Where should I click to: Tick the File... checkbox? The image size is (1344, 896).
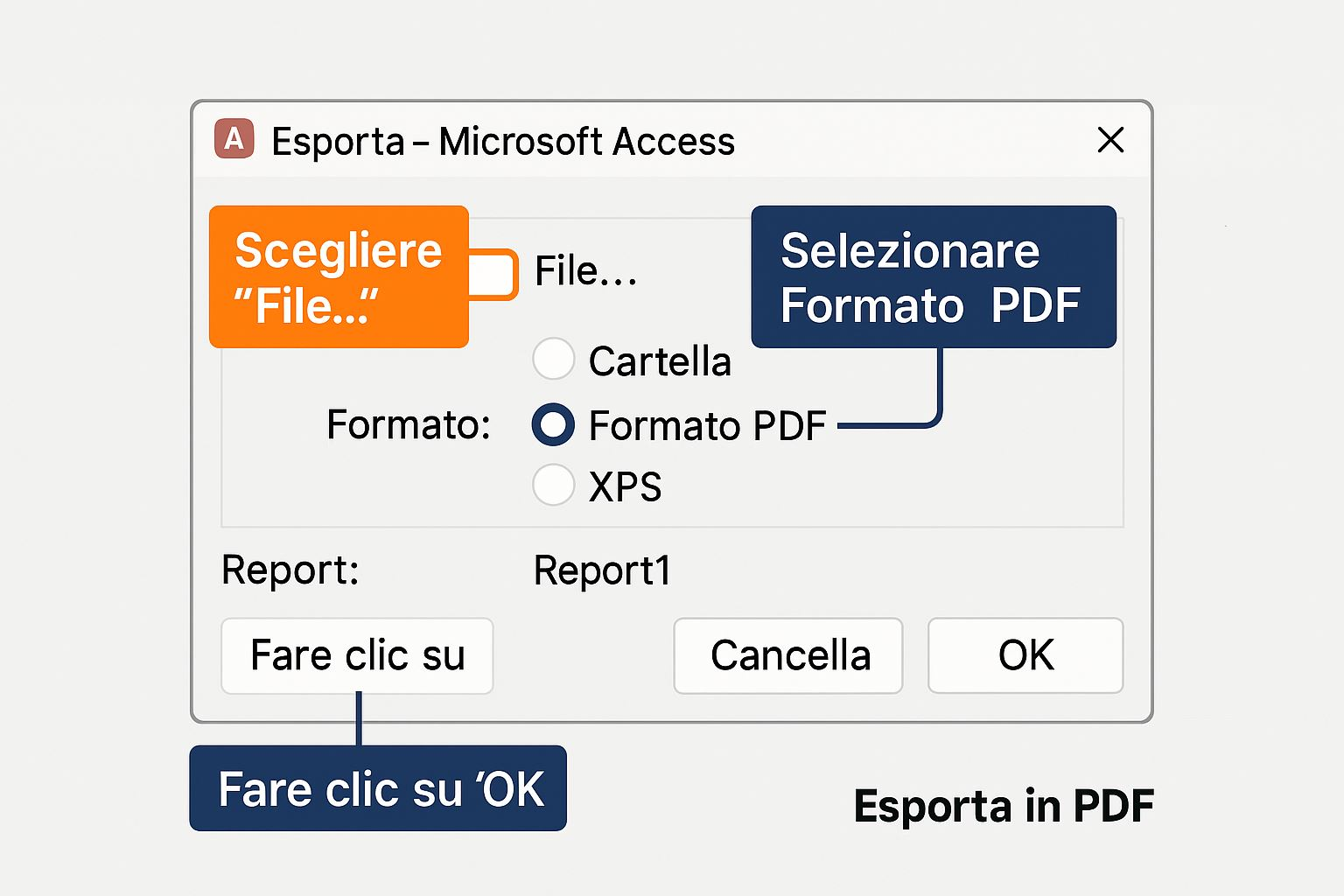[493, 275]
